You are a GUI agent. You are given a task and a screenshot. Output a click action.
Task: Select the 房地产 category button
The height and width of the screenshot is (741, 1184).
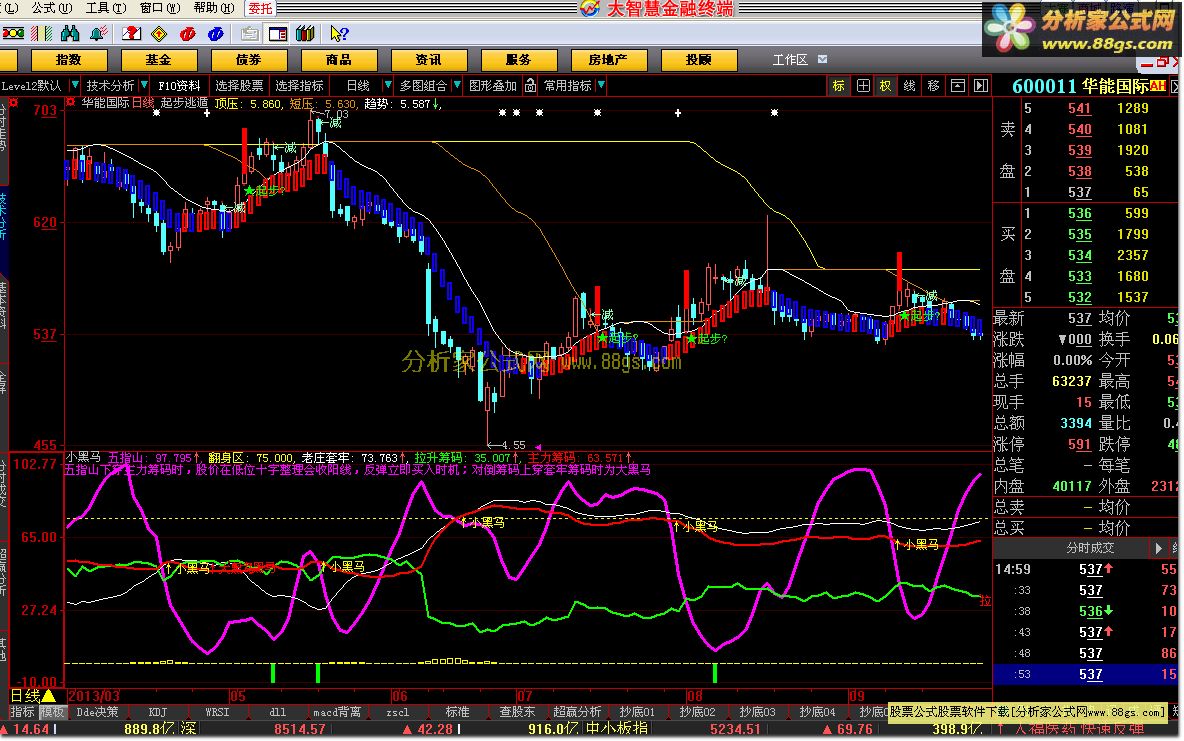tap(608, 60)
